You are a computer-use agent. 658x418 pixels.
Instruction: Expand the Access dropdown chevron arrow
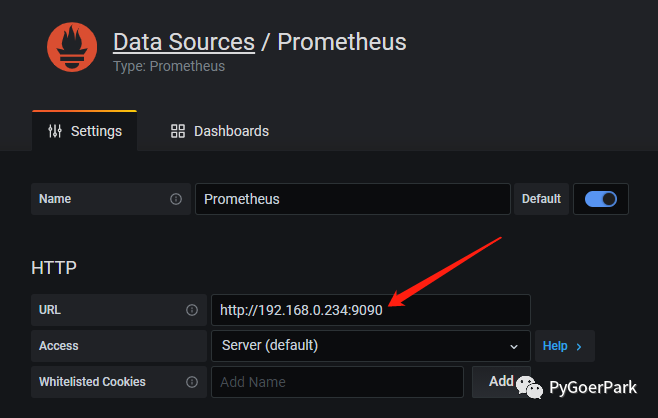(x=514, y=346)
